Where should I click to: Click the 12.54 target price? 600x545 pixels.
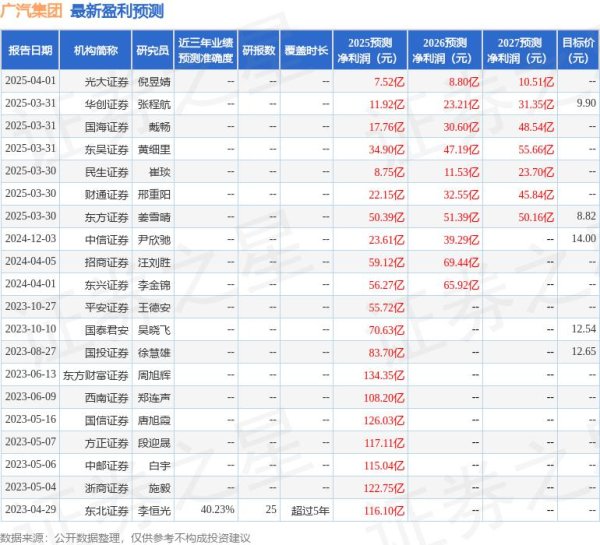584,329
